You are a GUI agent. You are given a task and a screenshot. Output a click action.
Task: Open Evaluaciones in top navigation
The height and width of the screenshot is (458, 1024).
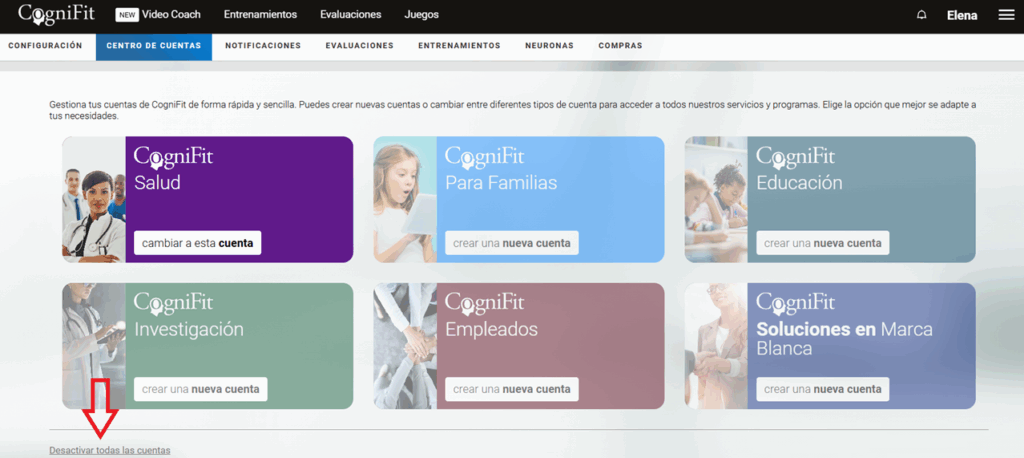[x=350, y=15]
